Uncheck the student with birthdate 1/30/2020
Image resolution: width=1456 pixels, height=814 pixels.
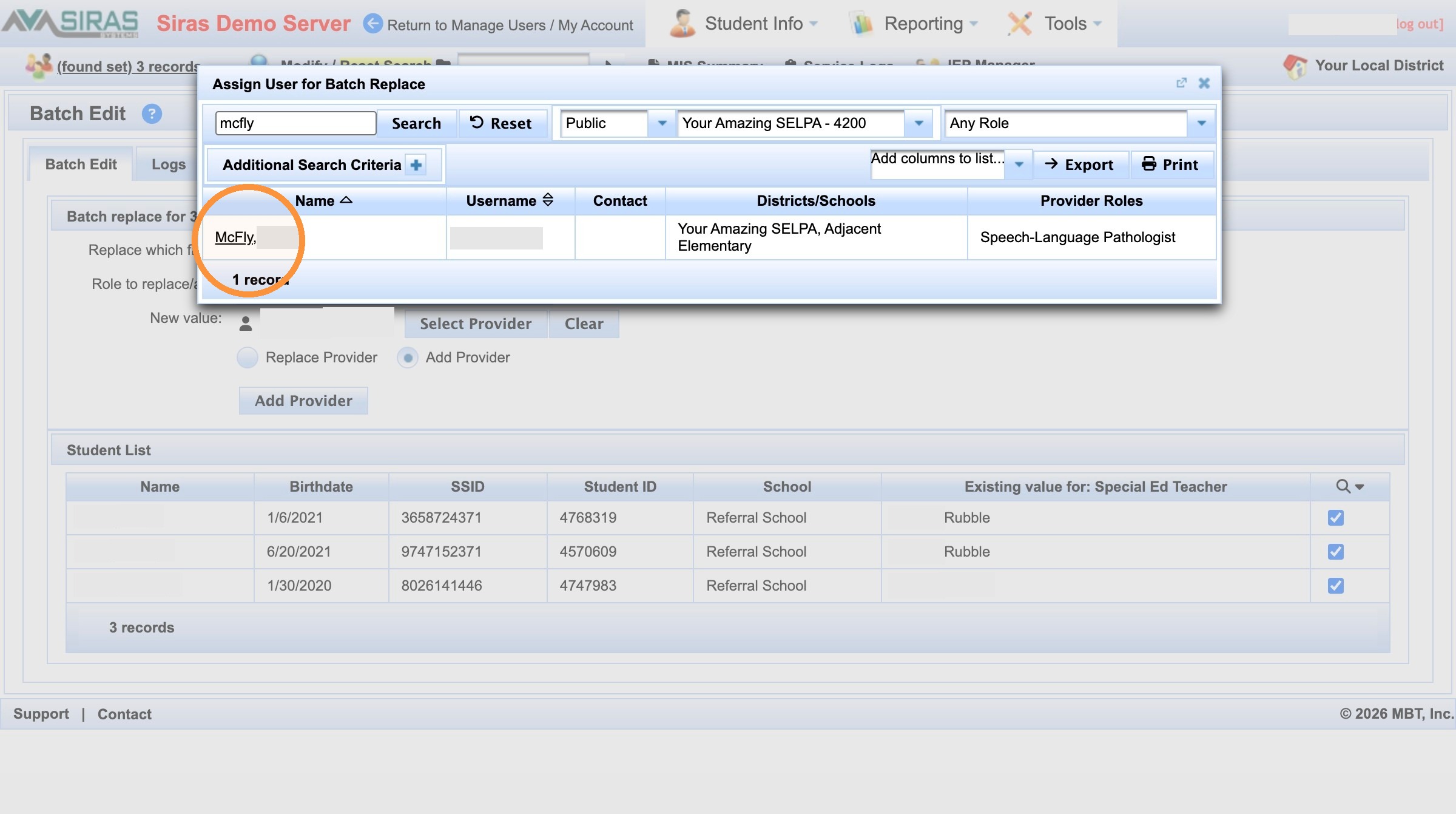tap(1336, 586)
